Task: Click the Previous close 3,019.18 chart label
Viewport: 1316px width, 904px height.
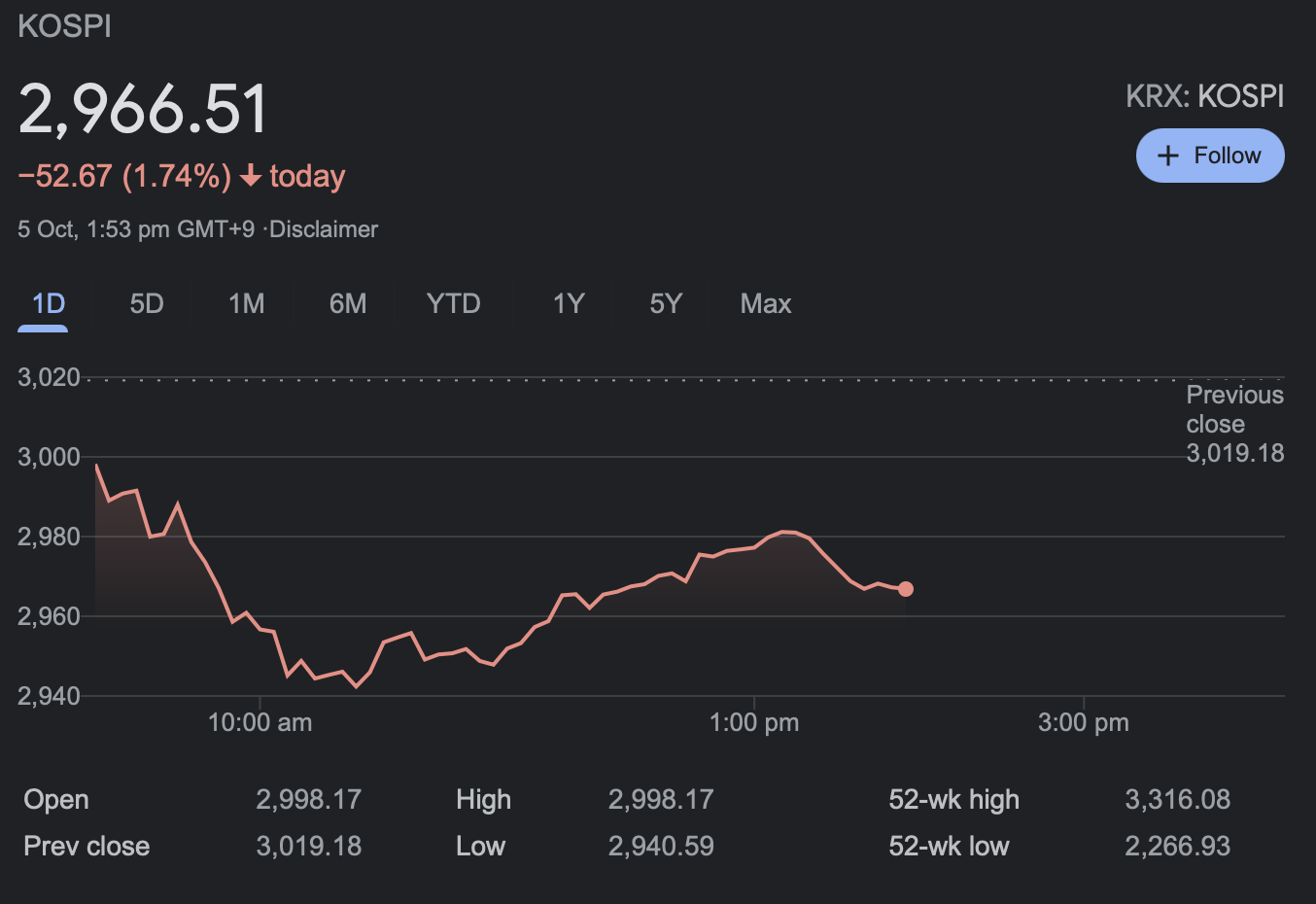Action: (1235, 424)
